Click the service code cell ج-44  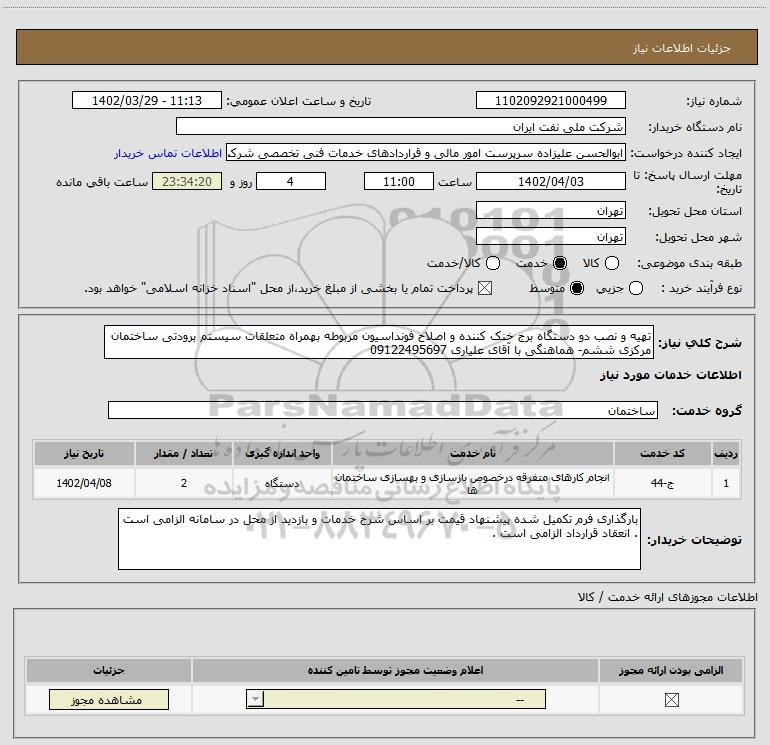[662, 483]
